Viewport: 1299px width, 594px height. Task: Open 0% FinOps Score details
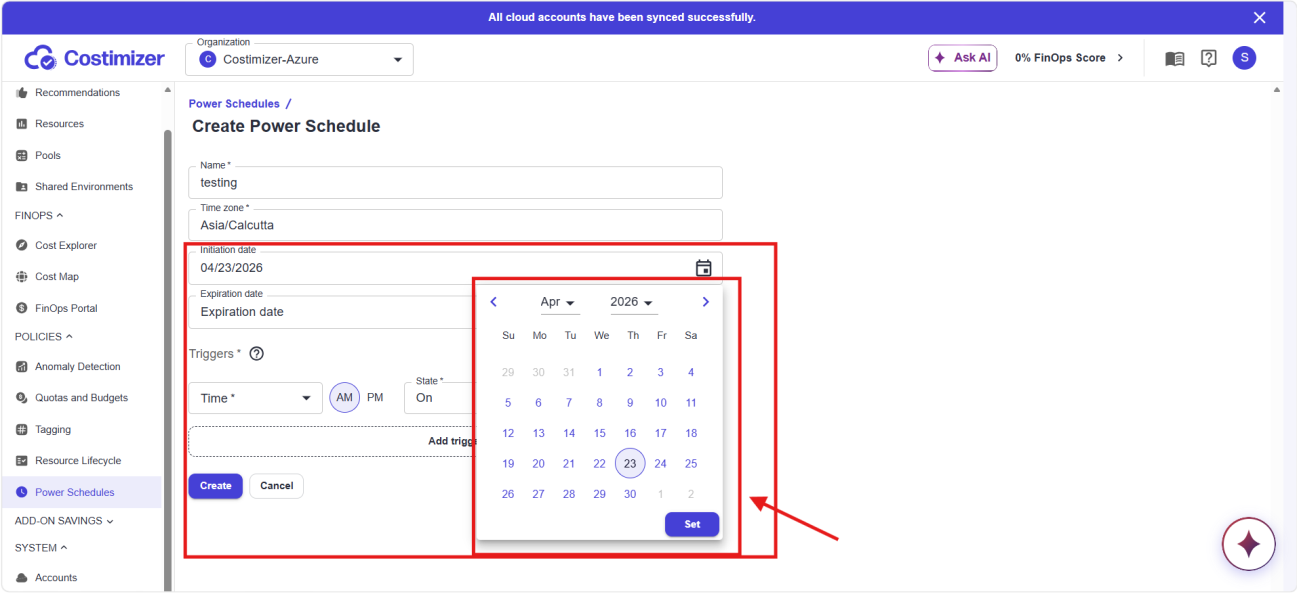tap(1069, 58)
